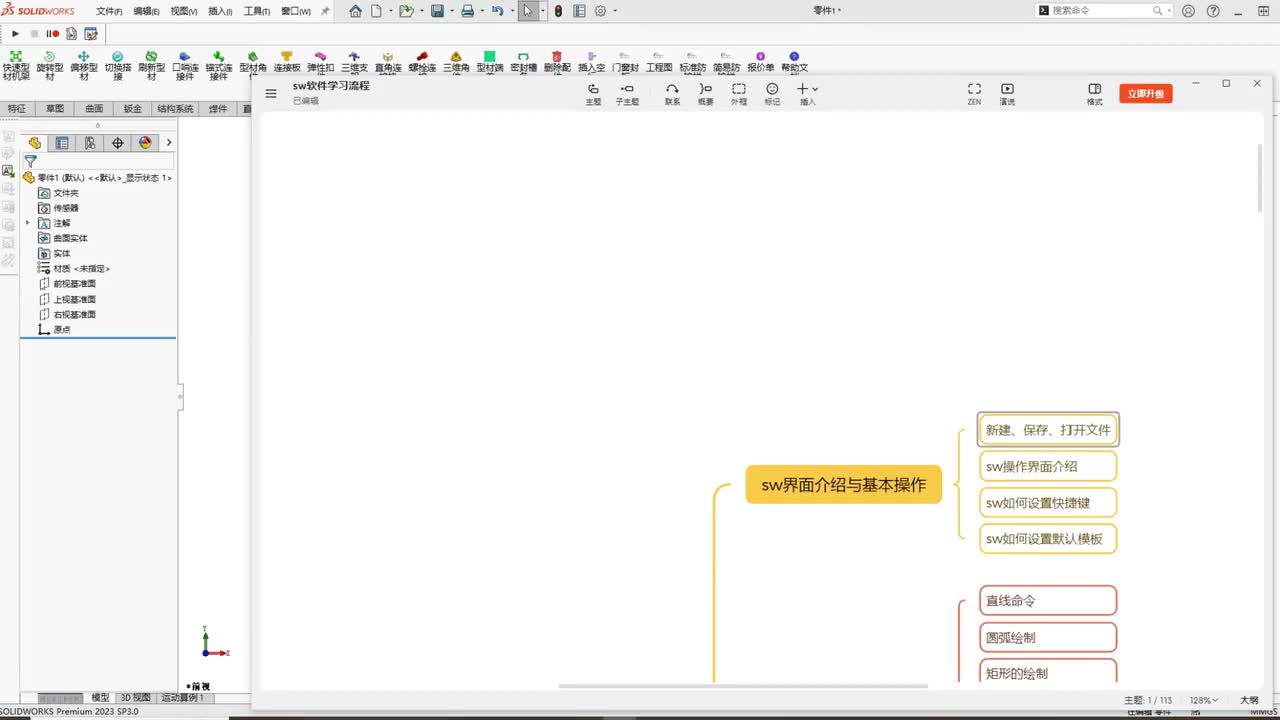1280x720 pixels.
Task: Toggle the 格式 format panel
Action: click(x=1095, y=94)
